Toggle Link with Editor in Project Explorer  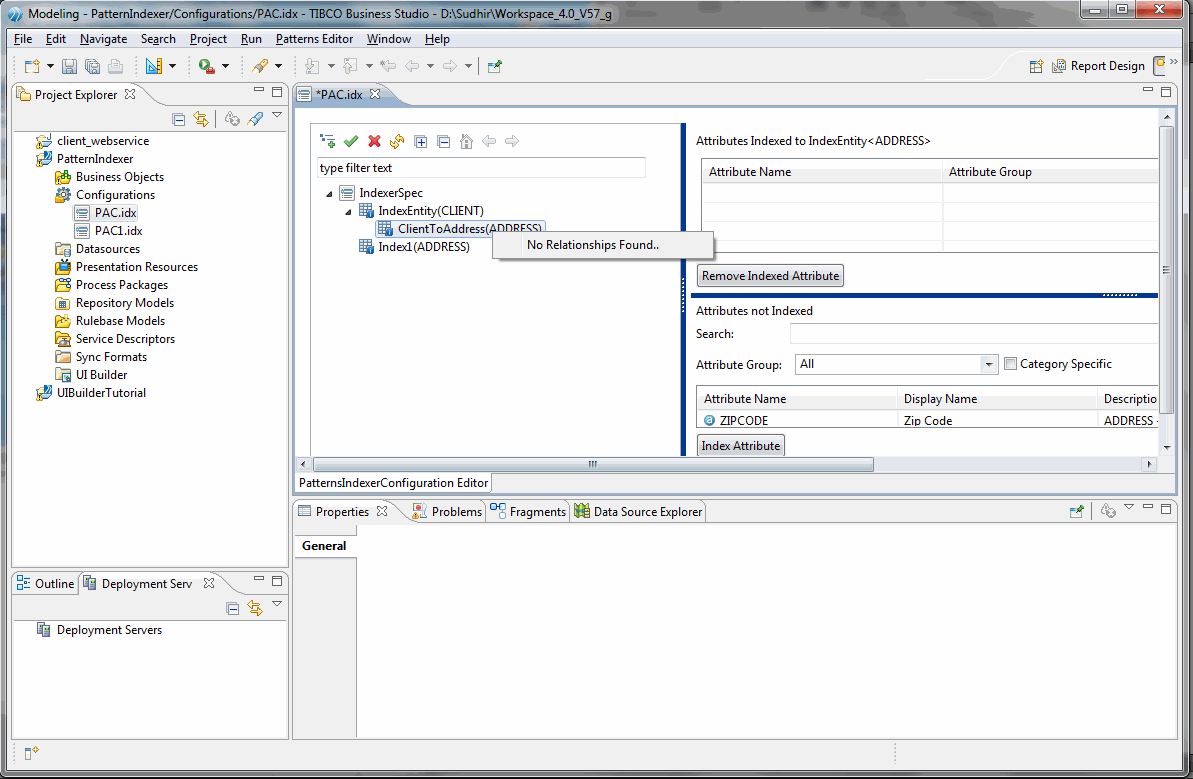(201, 119)
